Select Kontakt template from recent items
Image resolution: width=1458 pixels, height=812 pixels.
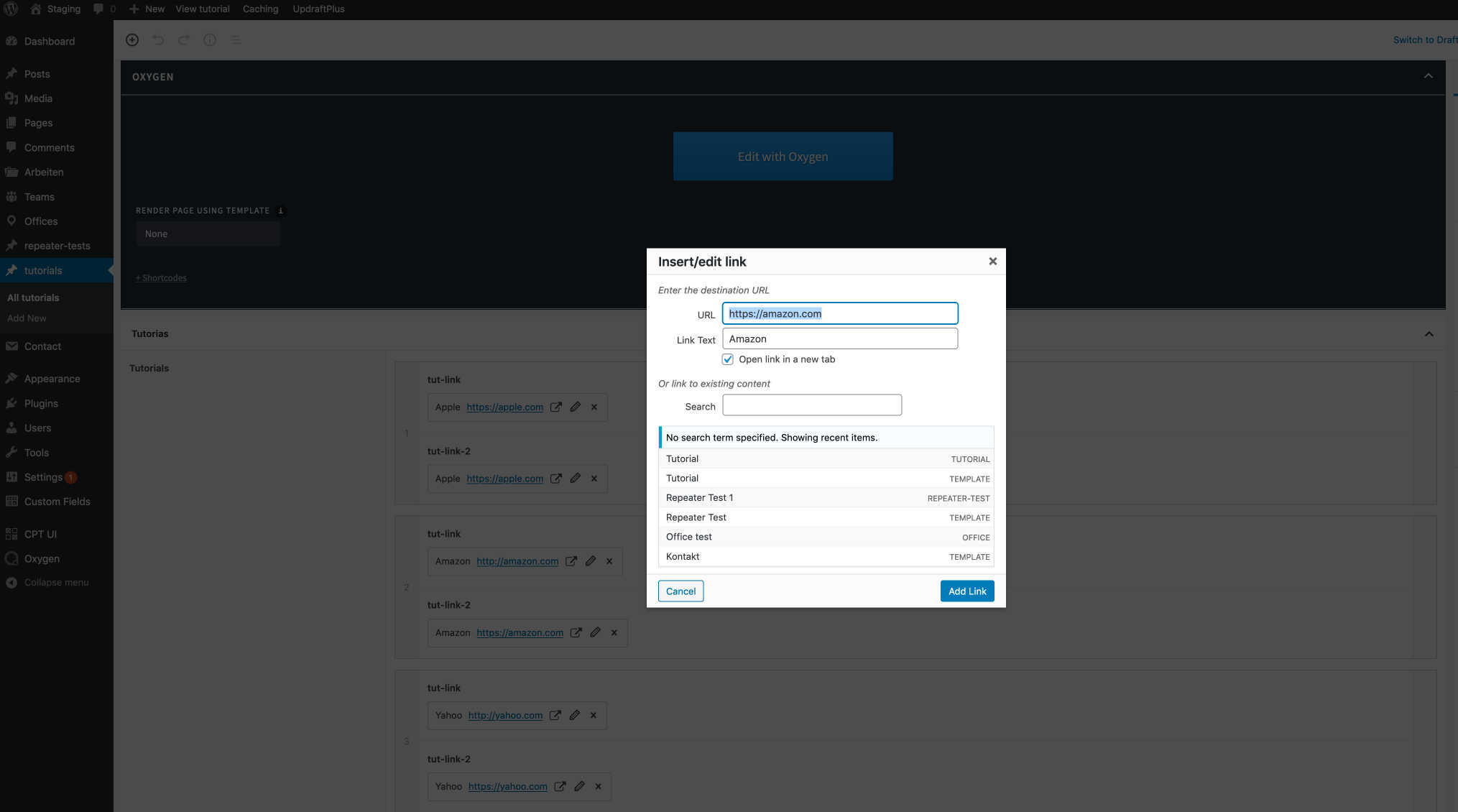tap(826, 557)
